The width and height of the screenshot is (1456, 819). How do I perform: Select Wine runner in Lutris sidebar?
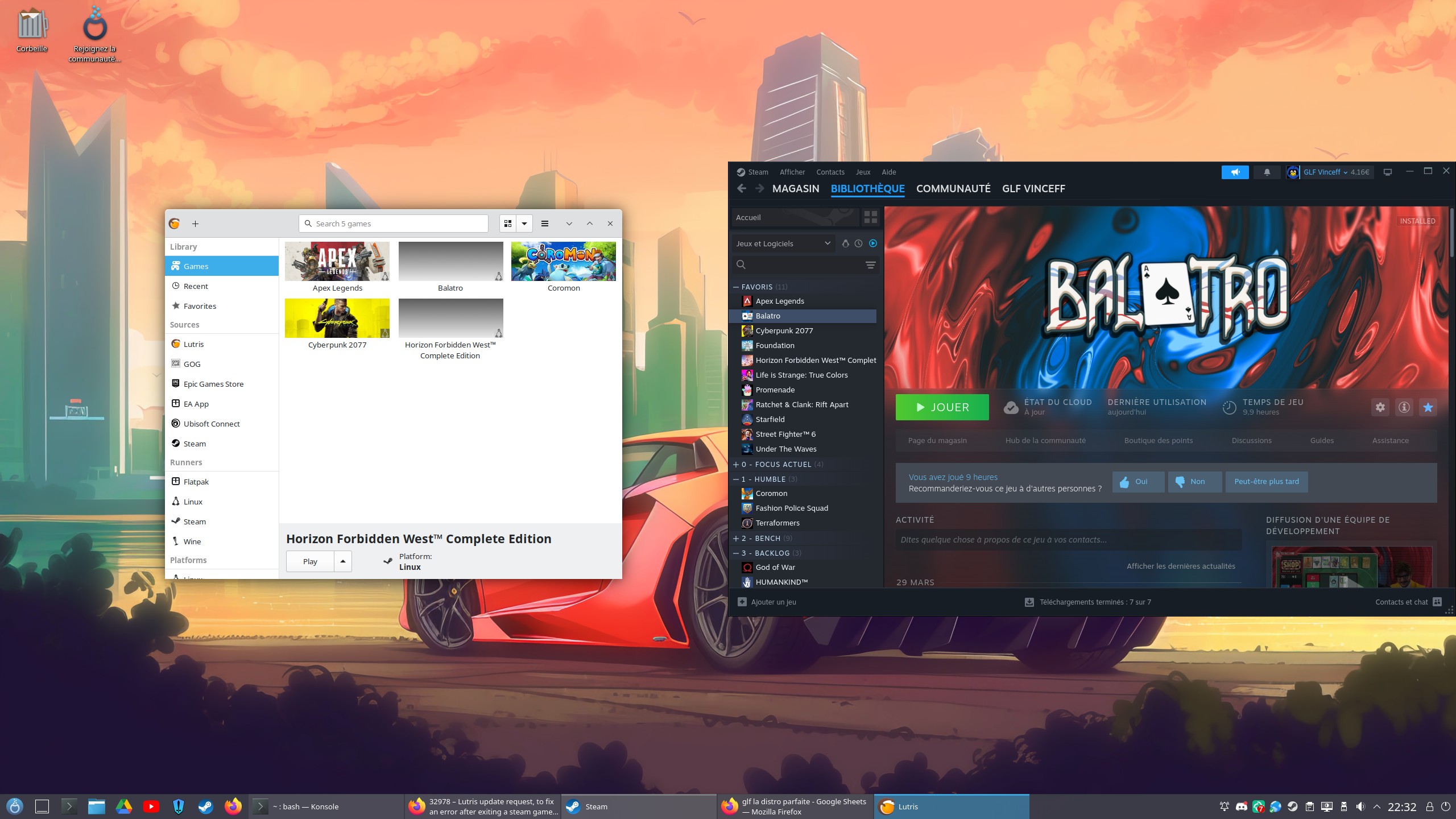[x=222, y=541]
